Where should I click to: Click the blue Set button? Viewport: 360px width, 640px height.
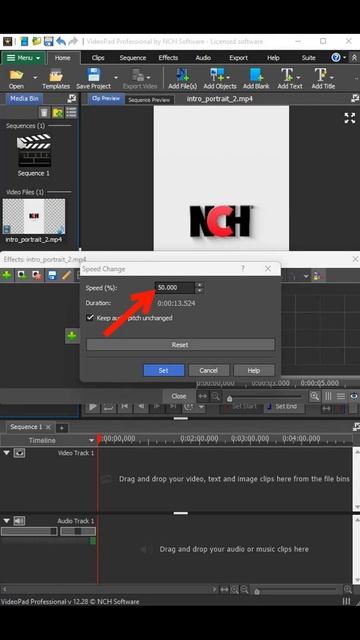[164, 371]
